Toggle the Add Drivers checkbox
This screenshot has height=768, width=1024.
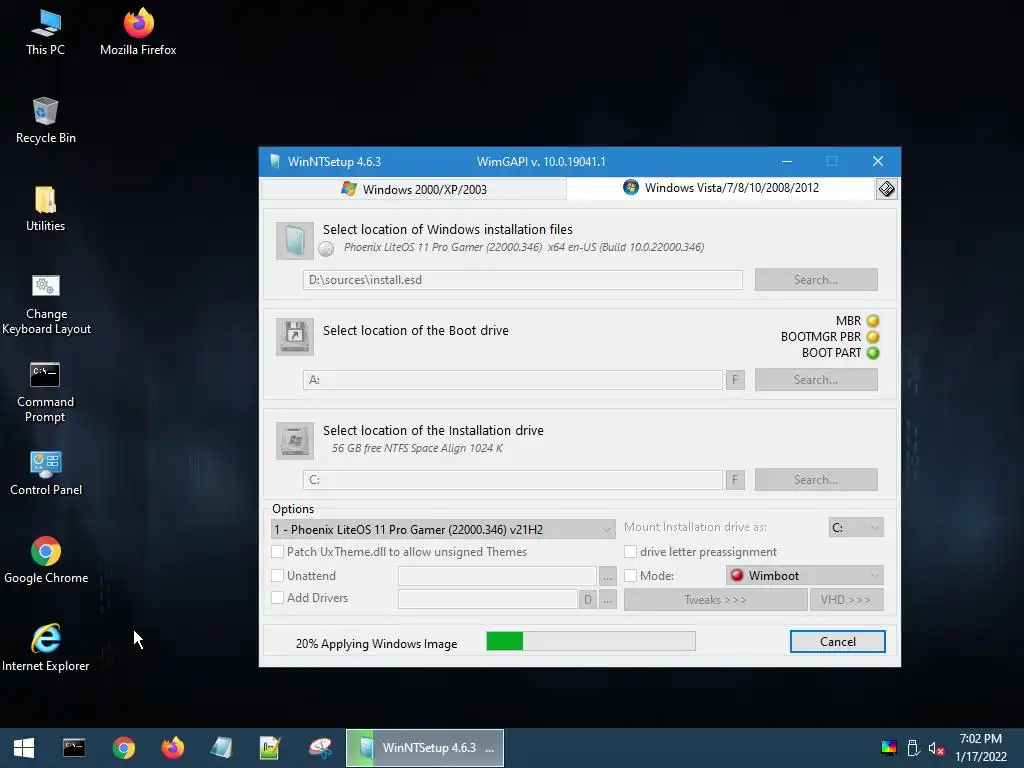278,598
